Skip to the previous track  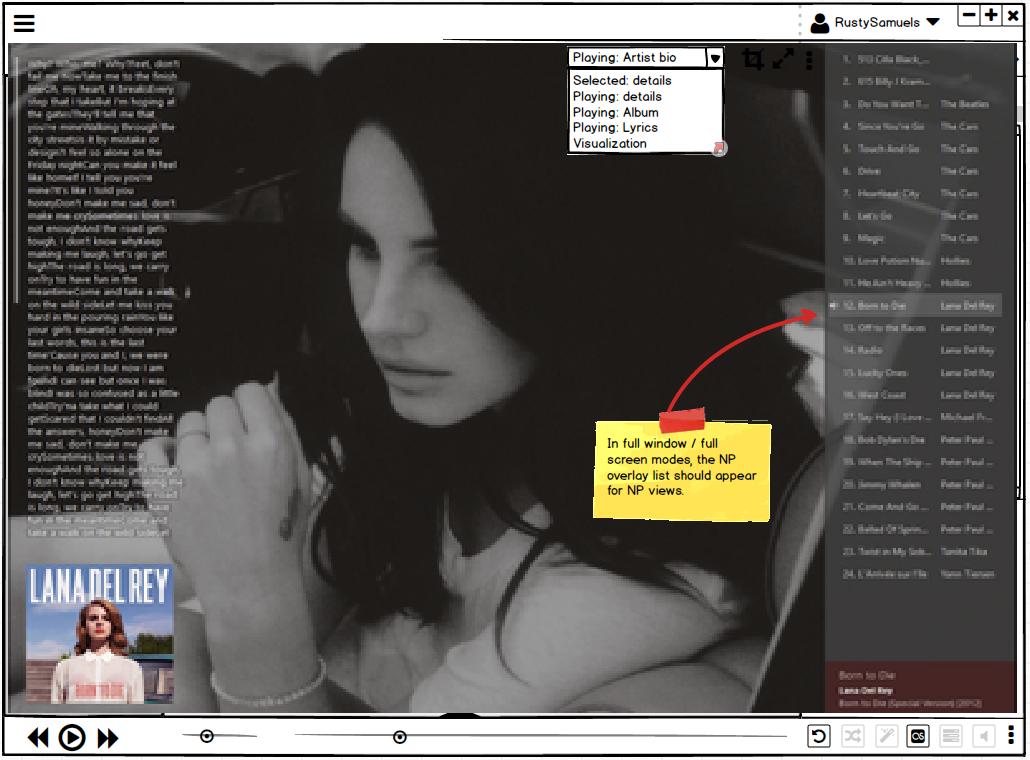(38, 738)
